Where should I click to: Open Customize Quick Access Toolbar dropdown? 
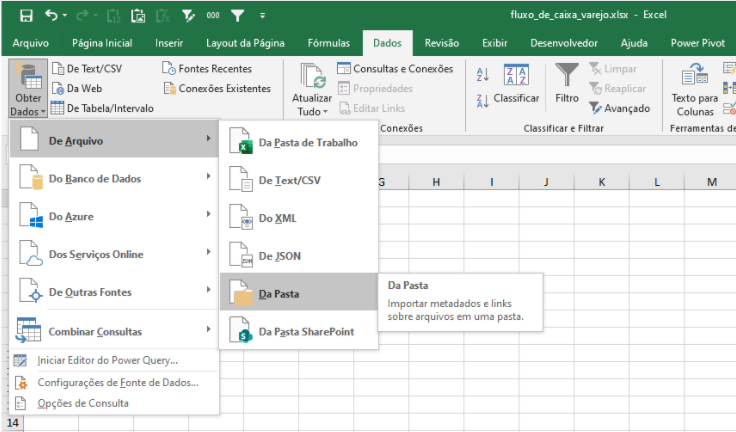262,16
